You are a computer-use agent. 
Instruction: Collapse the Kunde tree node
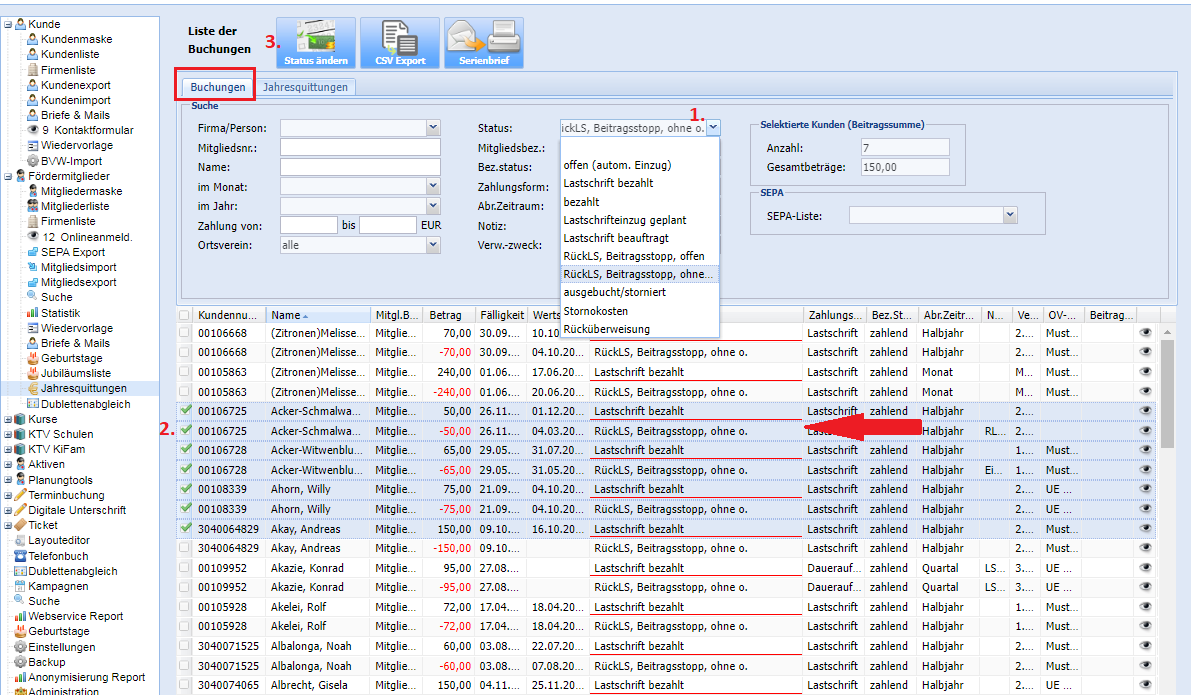coord(8,24)
